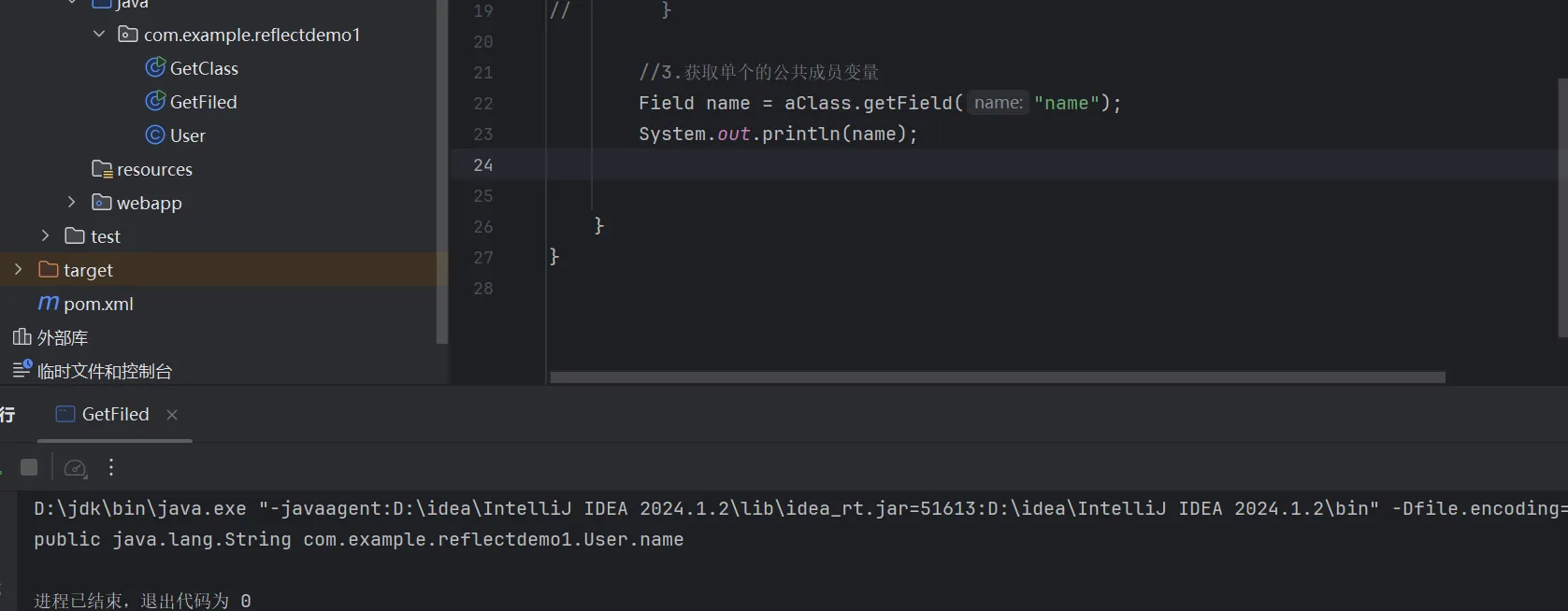Expand the webapp folder

tap(72, 203)
